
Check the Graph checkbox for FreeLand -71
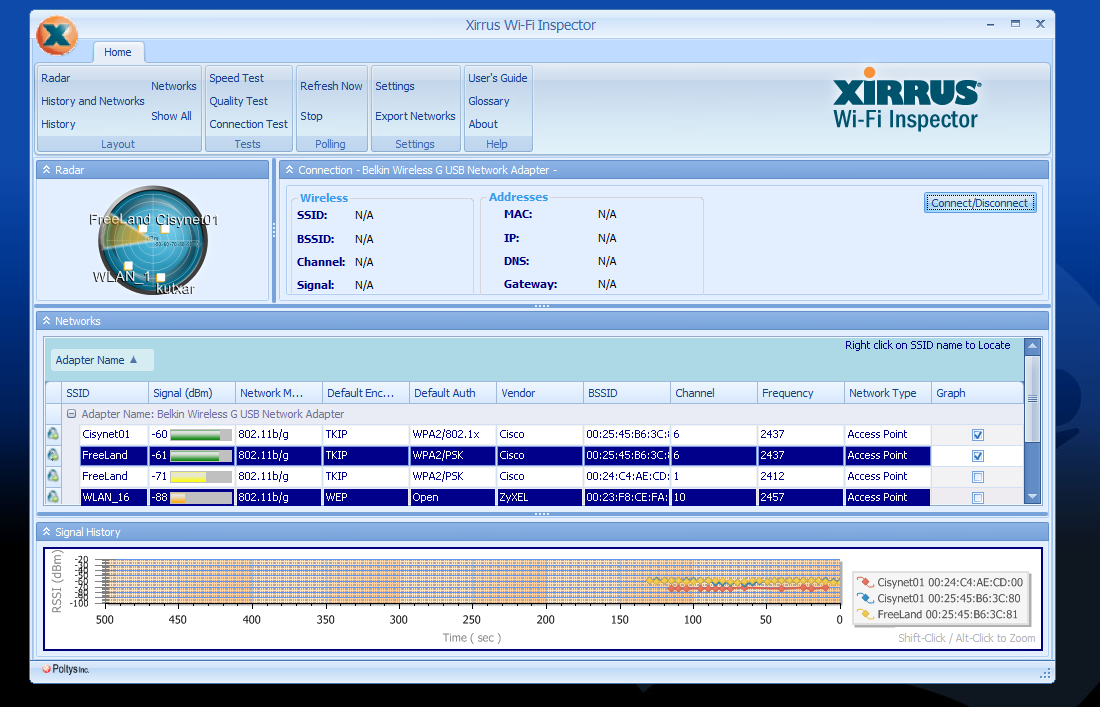978,477
